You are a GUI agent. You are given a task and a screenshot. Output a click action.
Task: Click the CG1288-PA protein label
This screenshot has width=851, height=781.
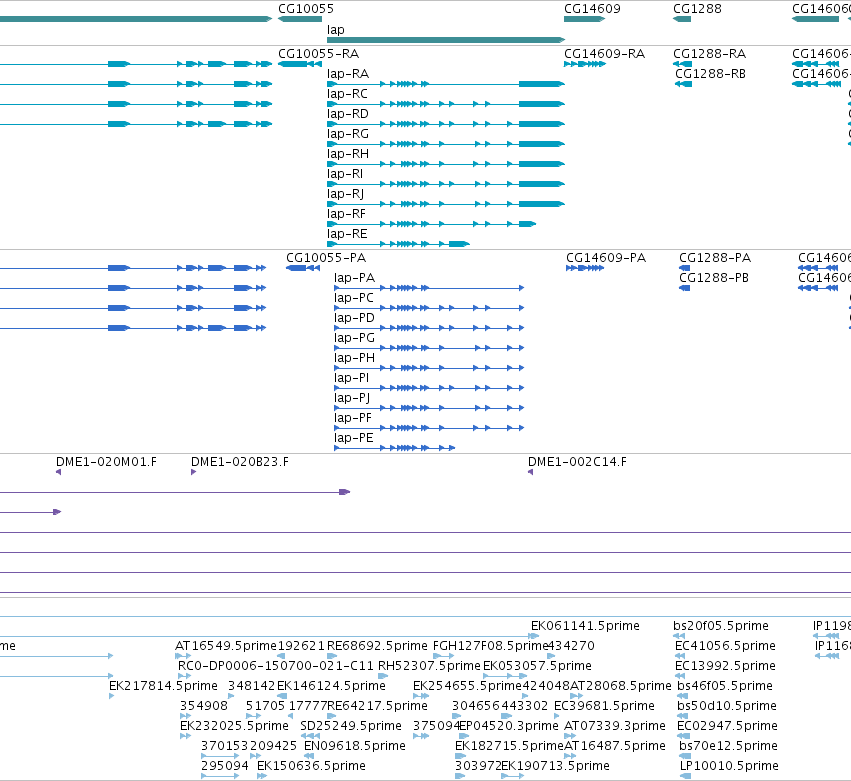(x=715, y=258)
